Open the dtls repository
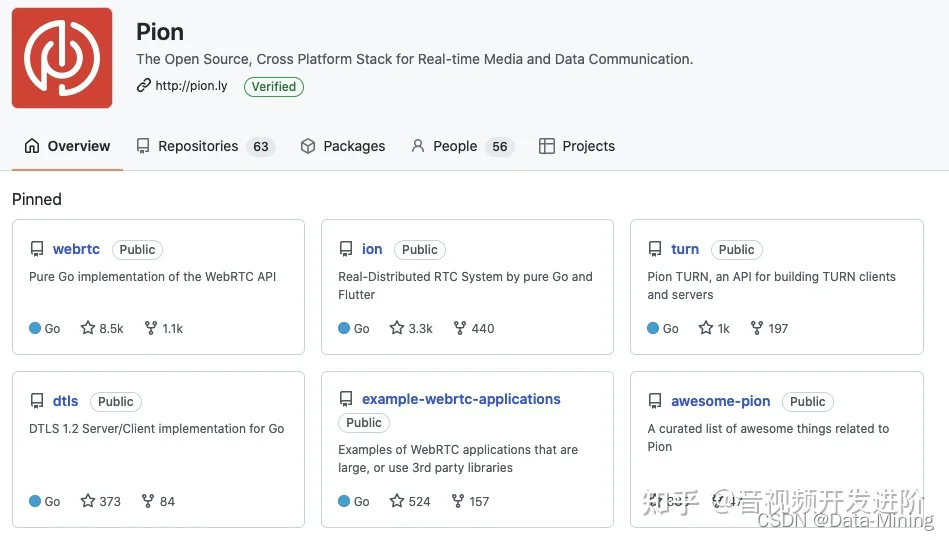The image size is (949, 540). point(65,401)
